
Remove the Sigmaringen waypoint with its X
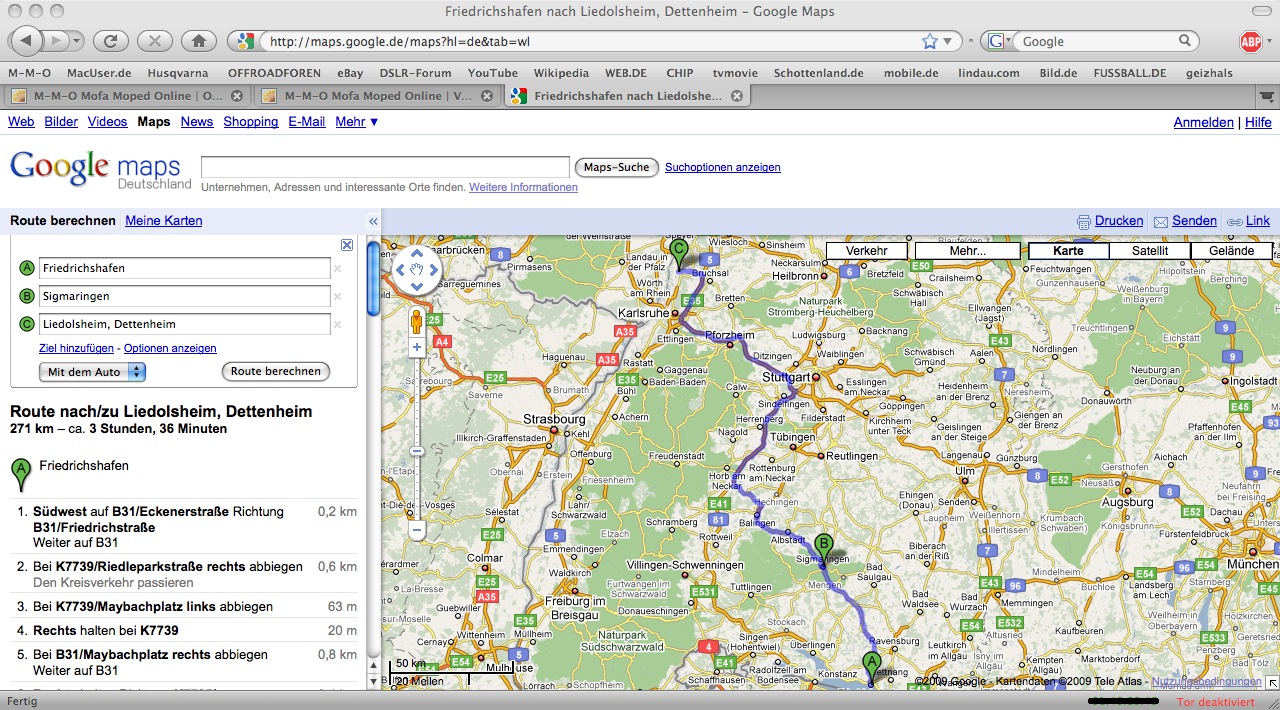click(337, 297)
